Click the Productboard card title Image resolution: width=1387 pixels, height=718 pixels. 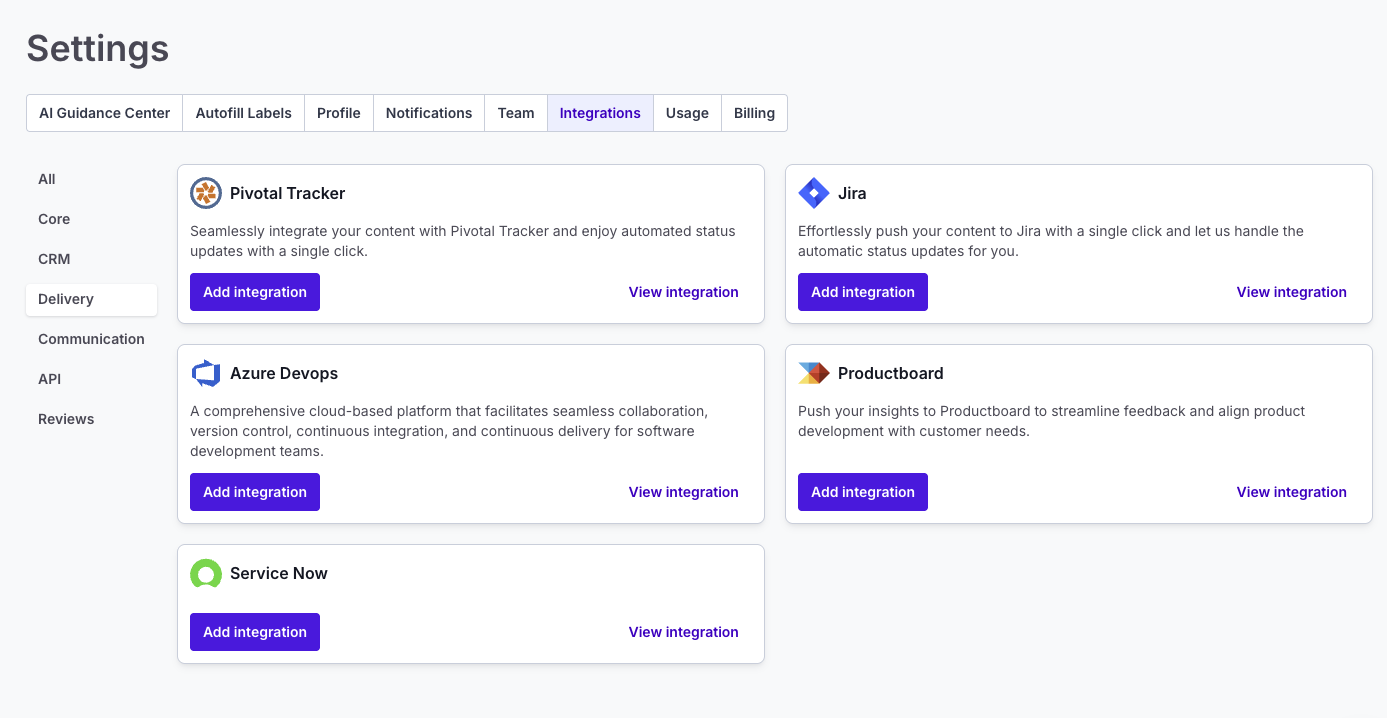pos(891,373)
